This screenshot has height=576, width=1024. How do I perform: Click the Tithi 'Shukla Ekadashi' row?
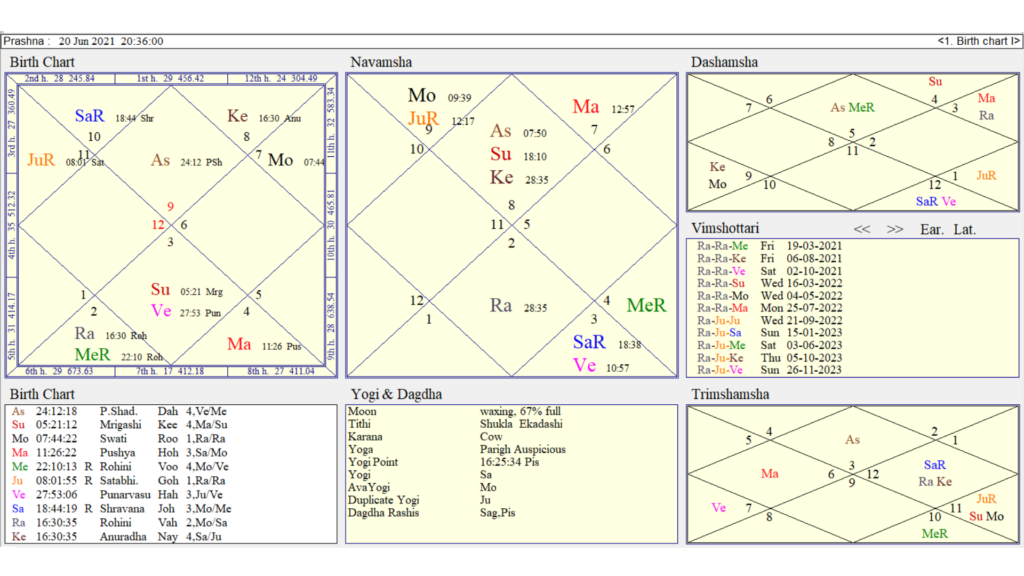456,424
